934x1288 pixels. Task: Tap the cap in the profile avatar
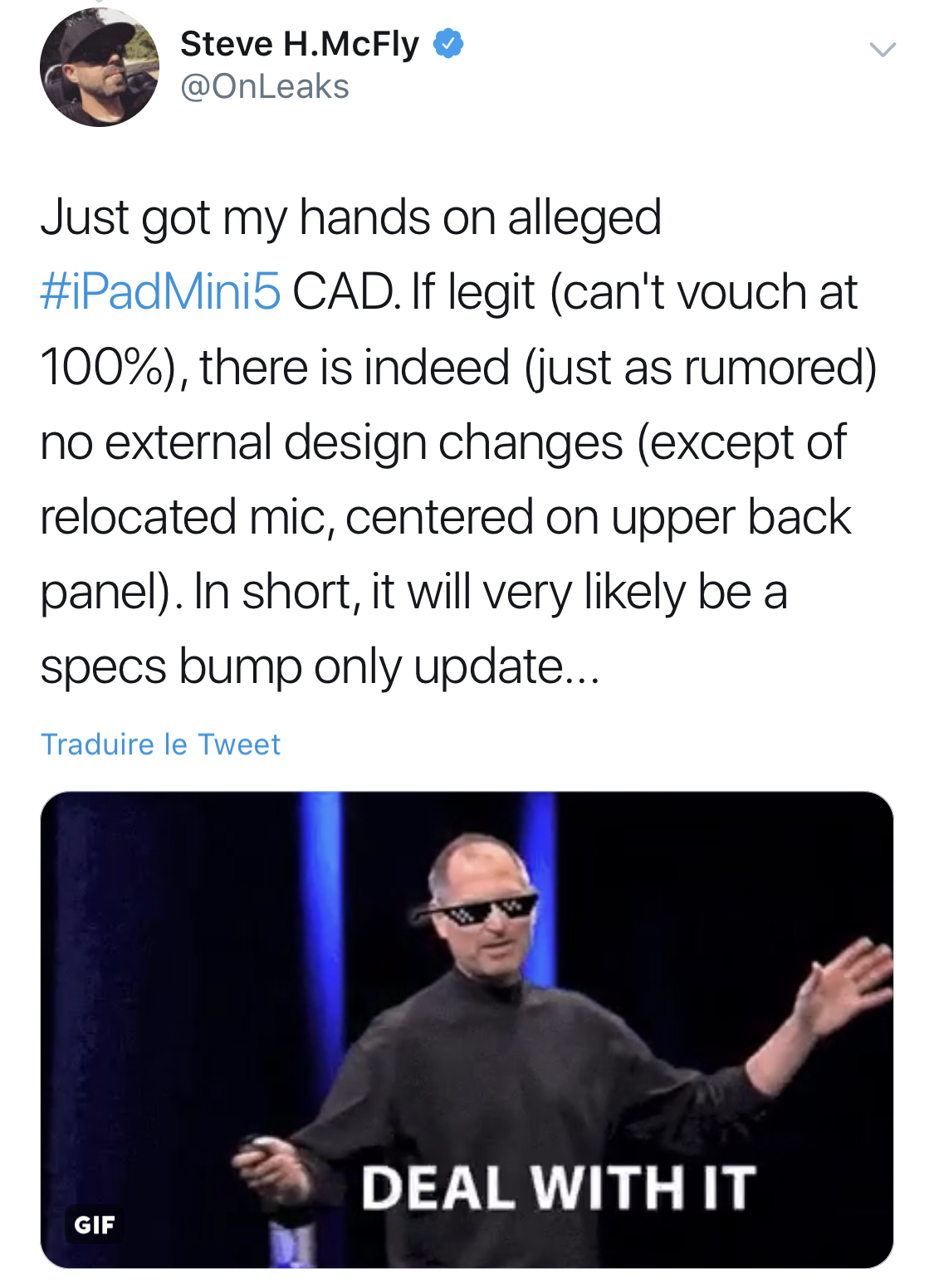click(101, 37)
